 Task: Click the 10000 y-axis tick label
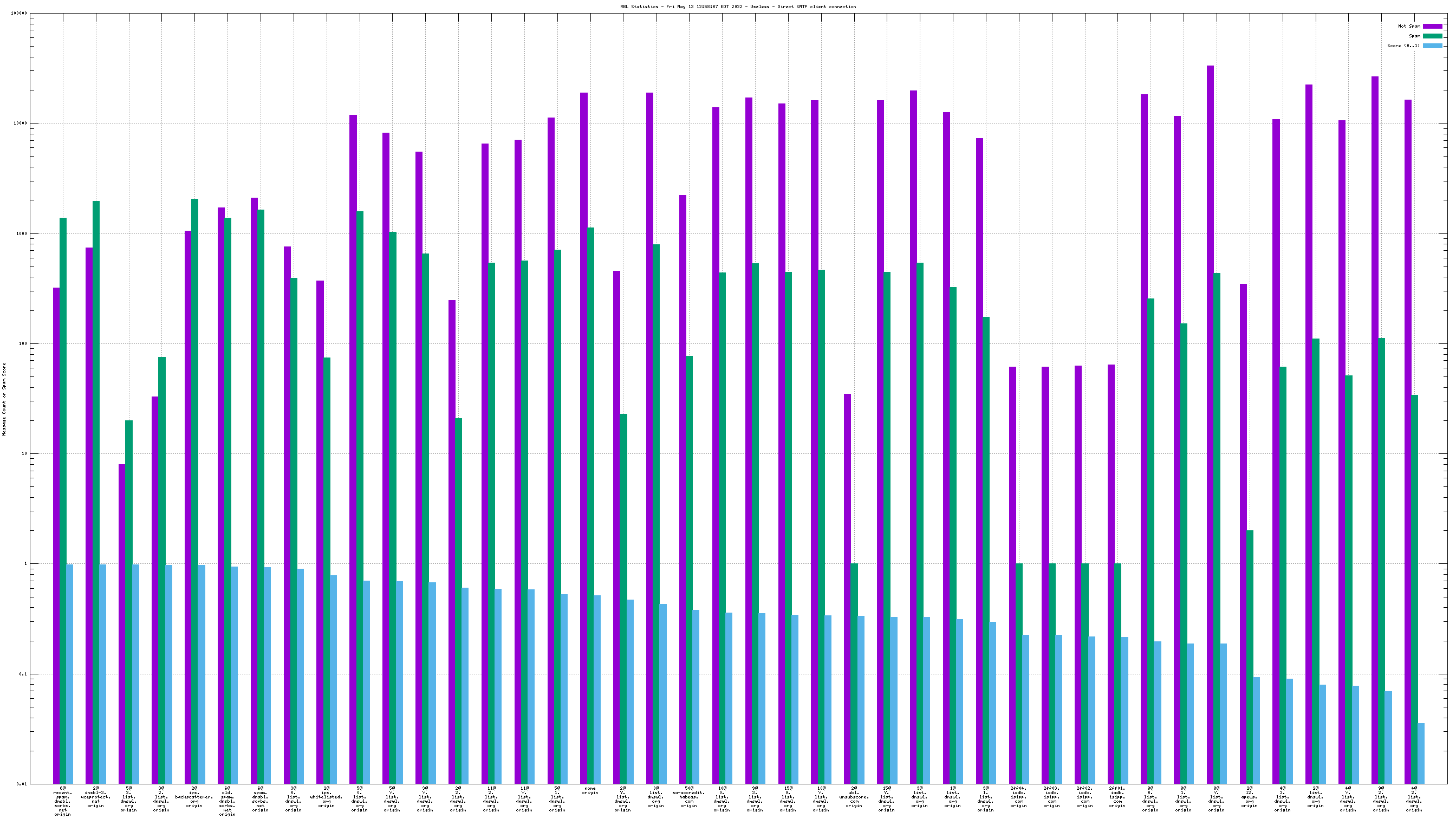coord(20,124)
